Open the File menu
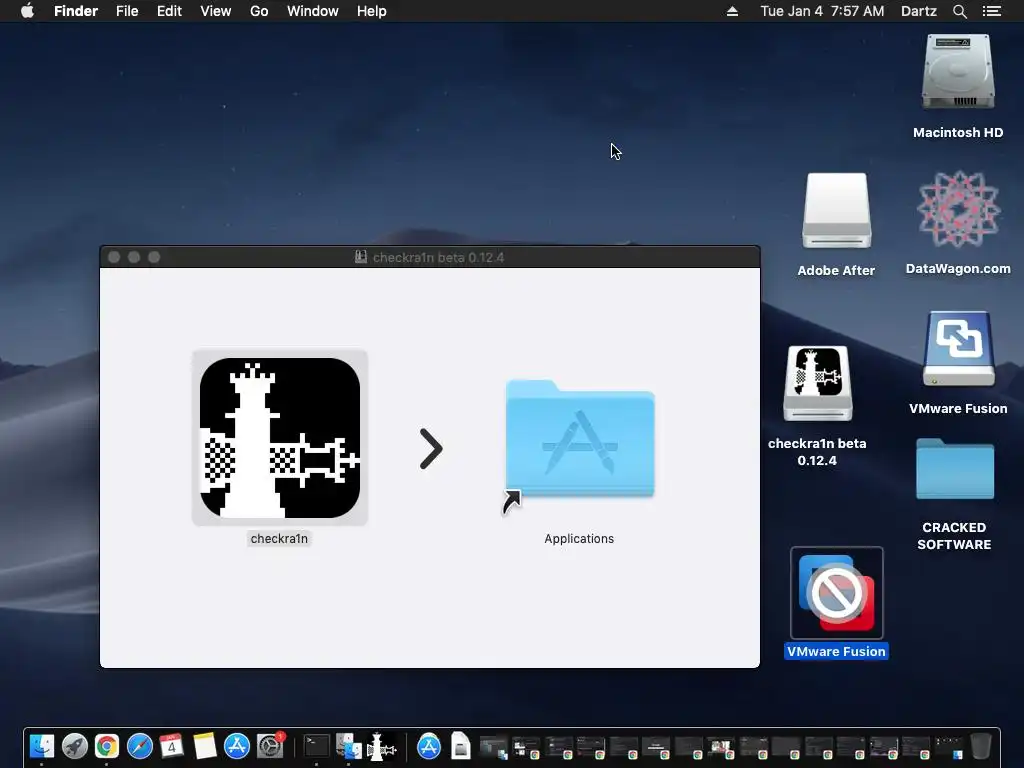The height and width of the screenshot is (768, 1024). (127, 11)
